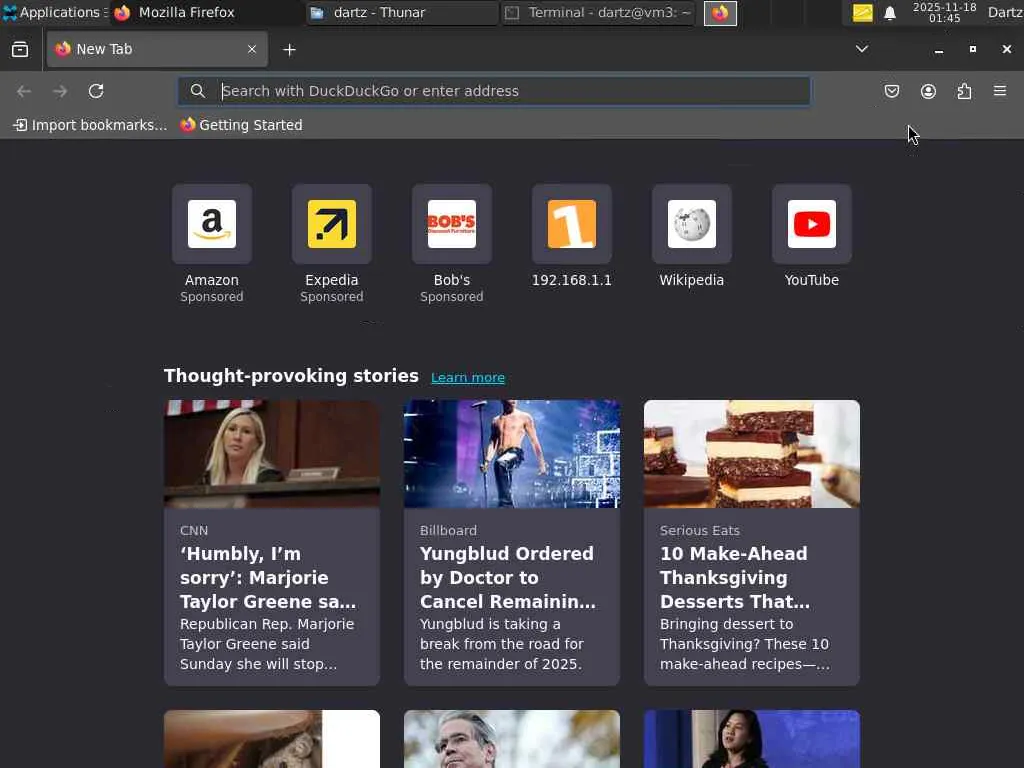Open Save to Pocket icon
1024x768 pixels.
coord(891,91)
